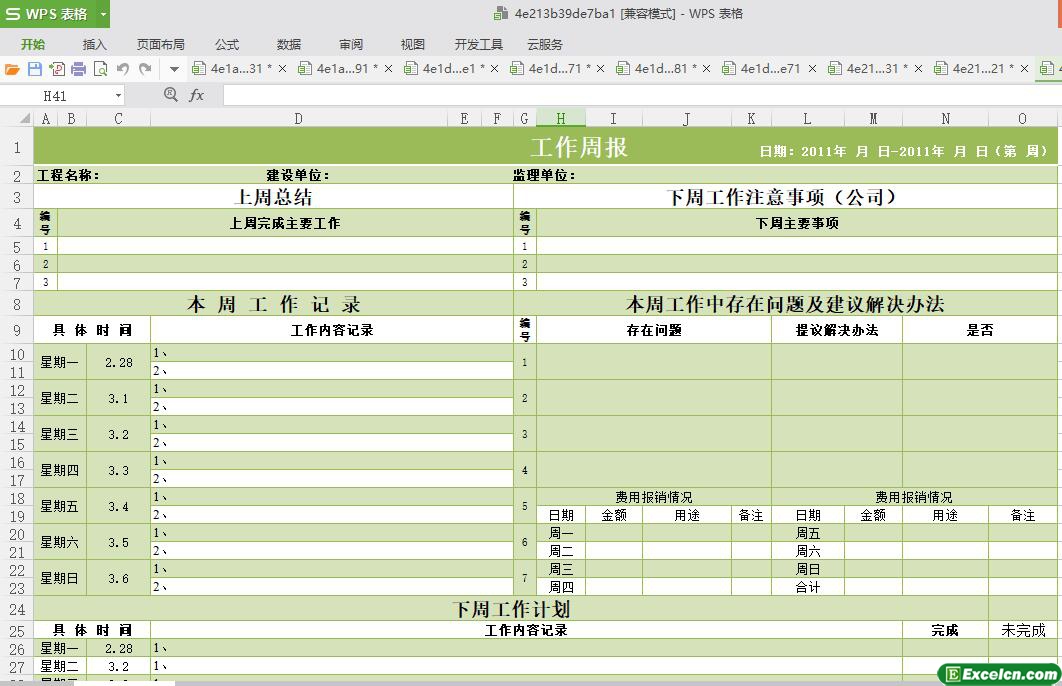Viewport: 1062px width, 686px height.
Task: Click the Export to PDF icon
Action: click(56, 69)
